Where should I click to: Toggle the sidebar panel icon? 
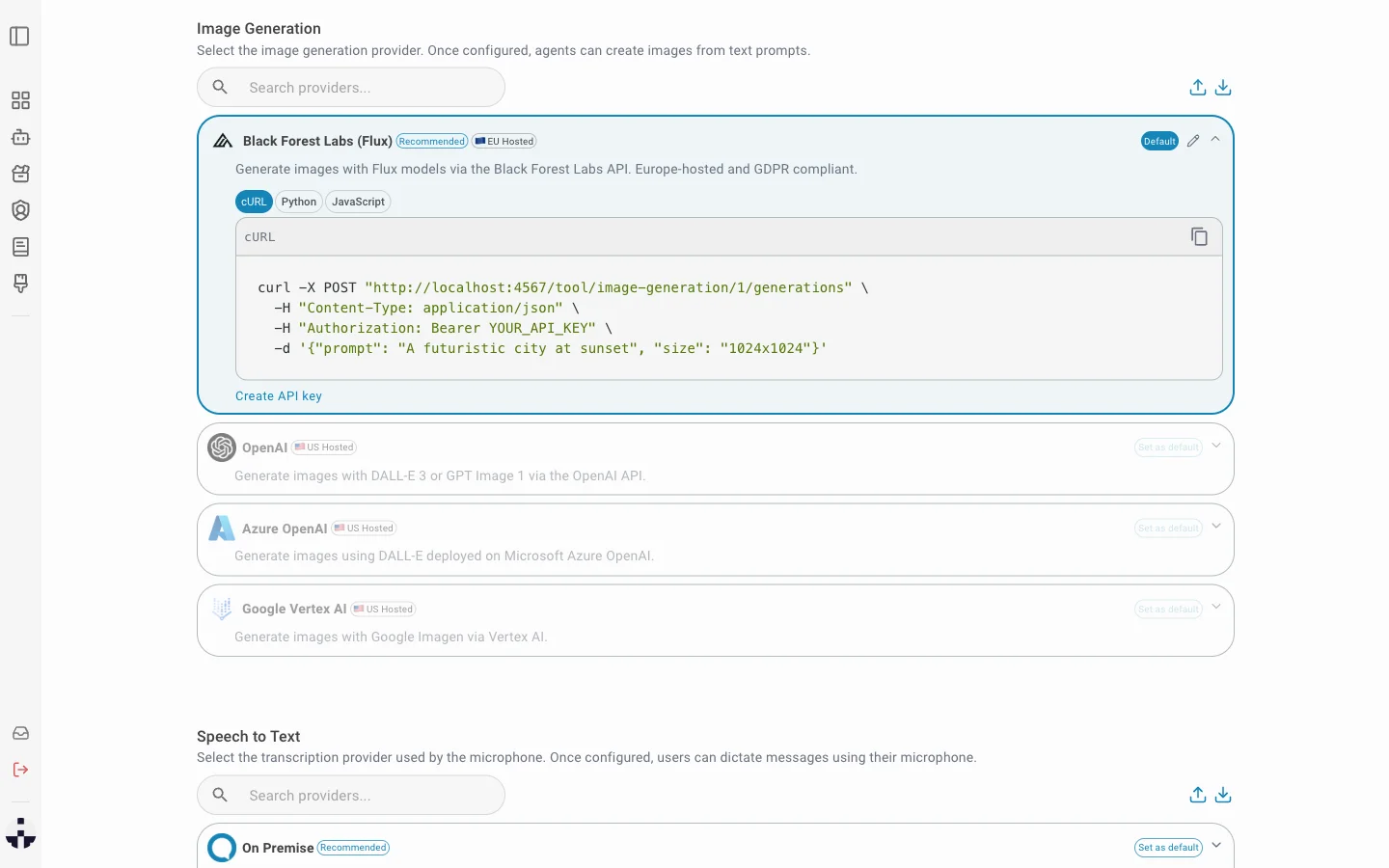19,37
